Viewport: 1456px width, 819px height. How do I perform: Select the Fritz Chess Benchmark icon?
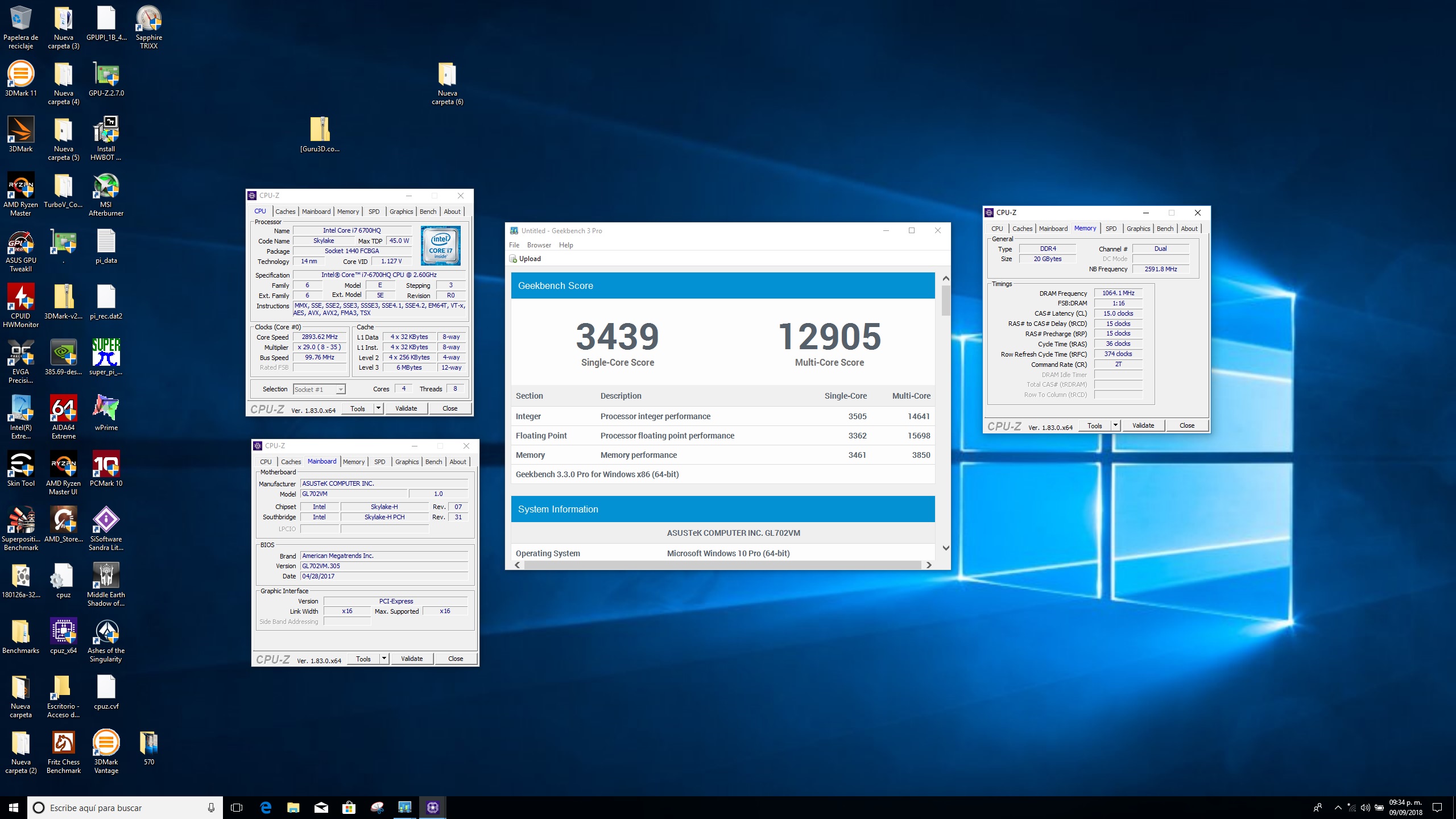point(63,752)
